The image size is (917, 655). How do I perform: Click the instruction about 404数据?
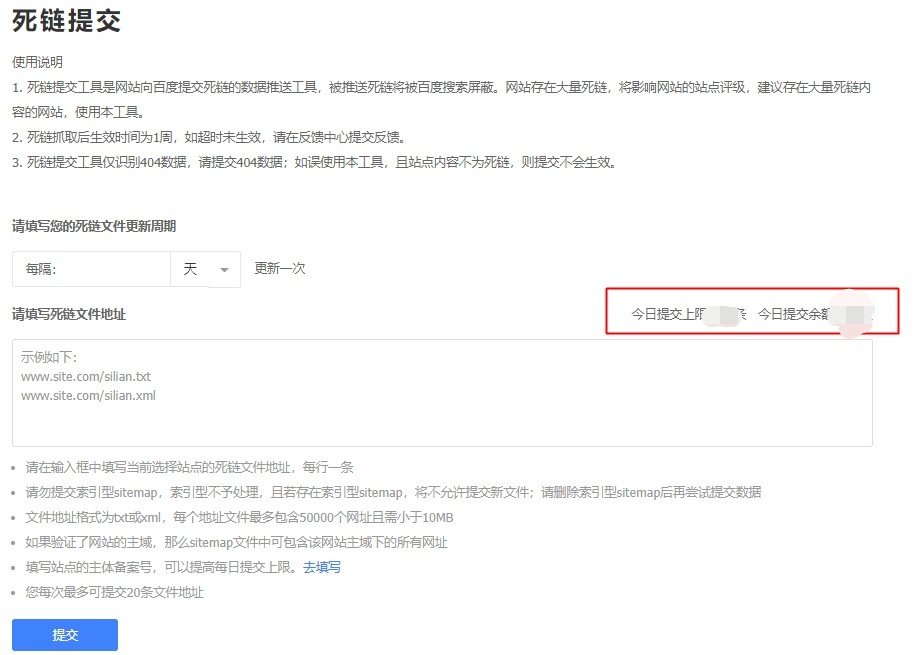click(x=320, y=162)
